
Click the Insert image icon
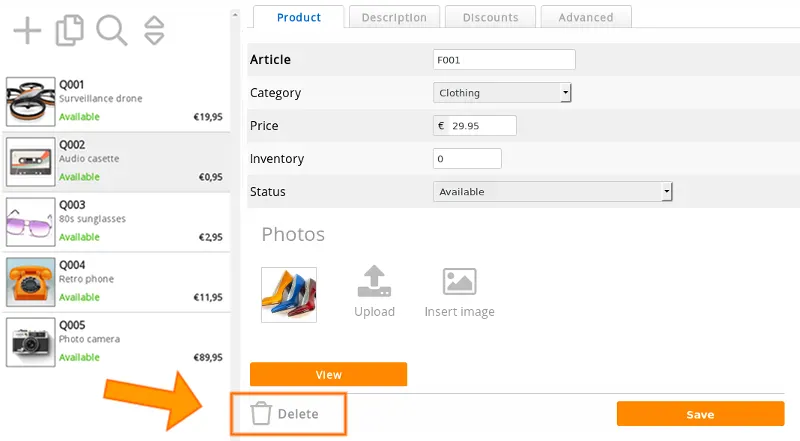click(459, 282)
